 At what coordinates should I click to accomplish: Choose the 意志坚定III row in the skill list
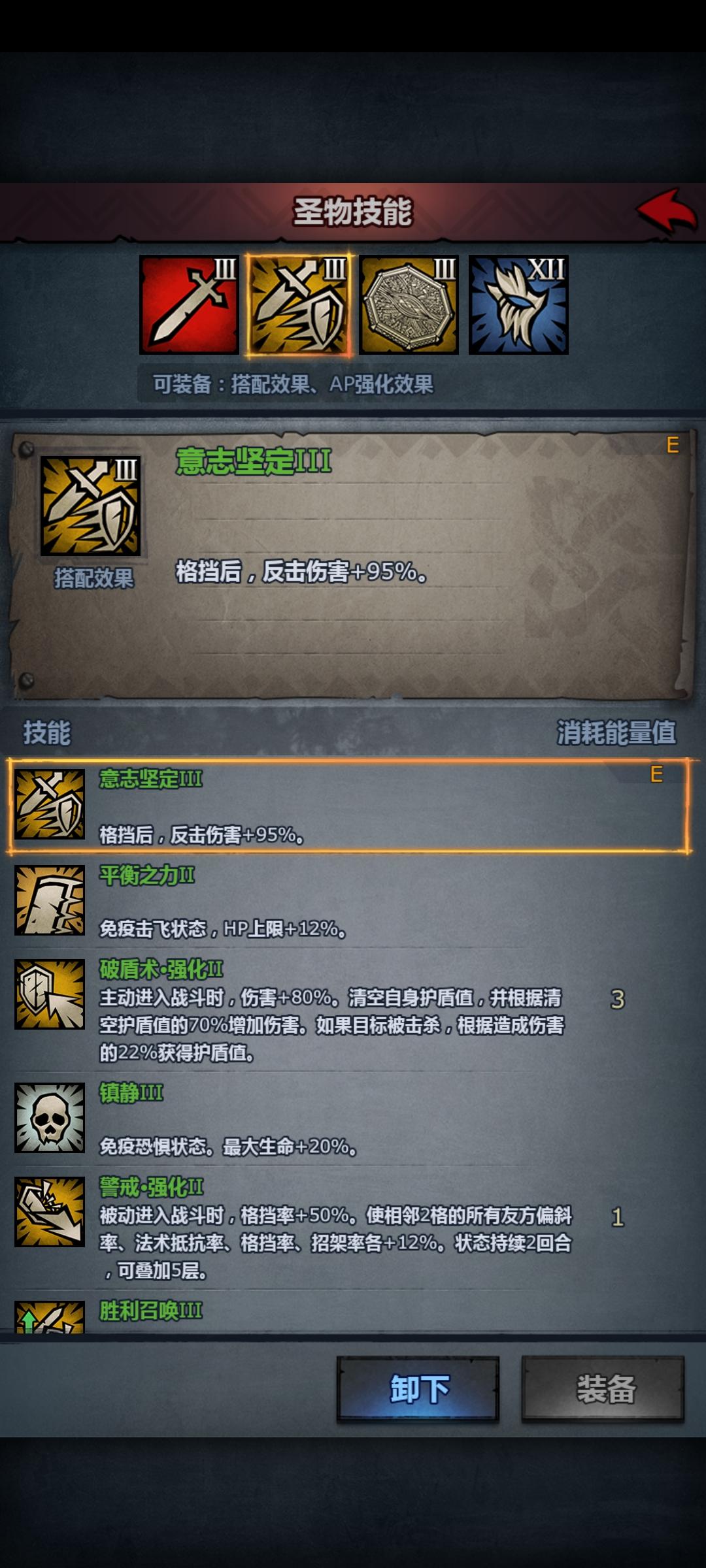click(x=349, y=806)
